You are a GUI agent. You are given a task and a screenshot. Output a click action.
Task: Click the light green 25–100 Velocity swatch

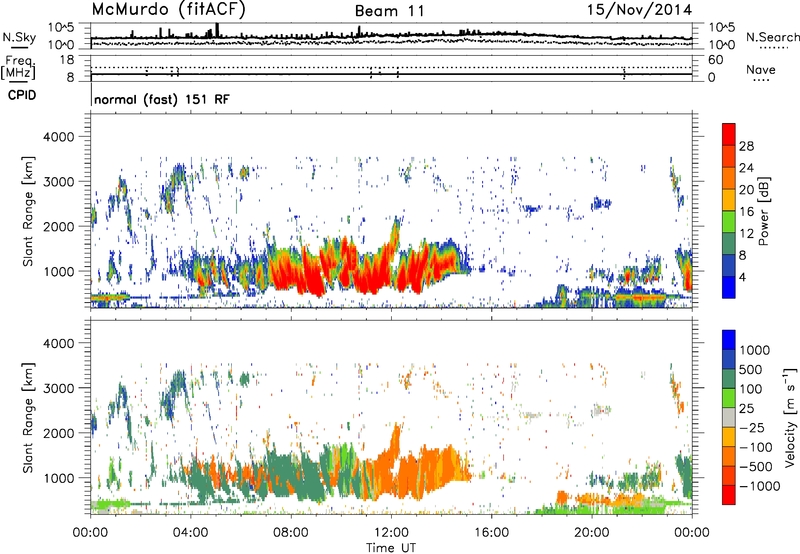729,398
